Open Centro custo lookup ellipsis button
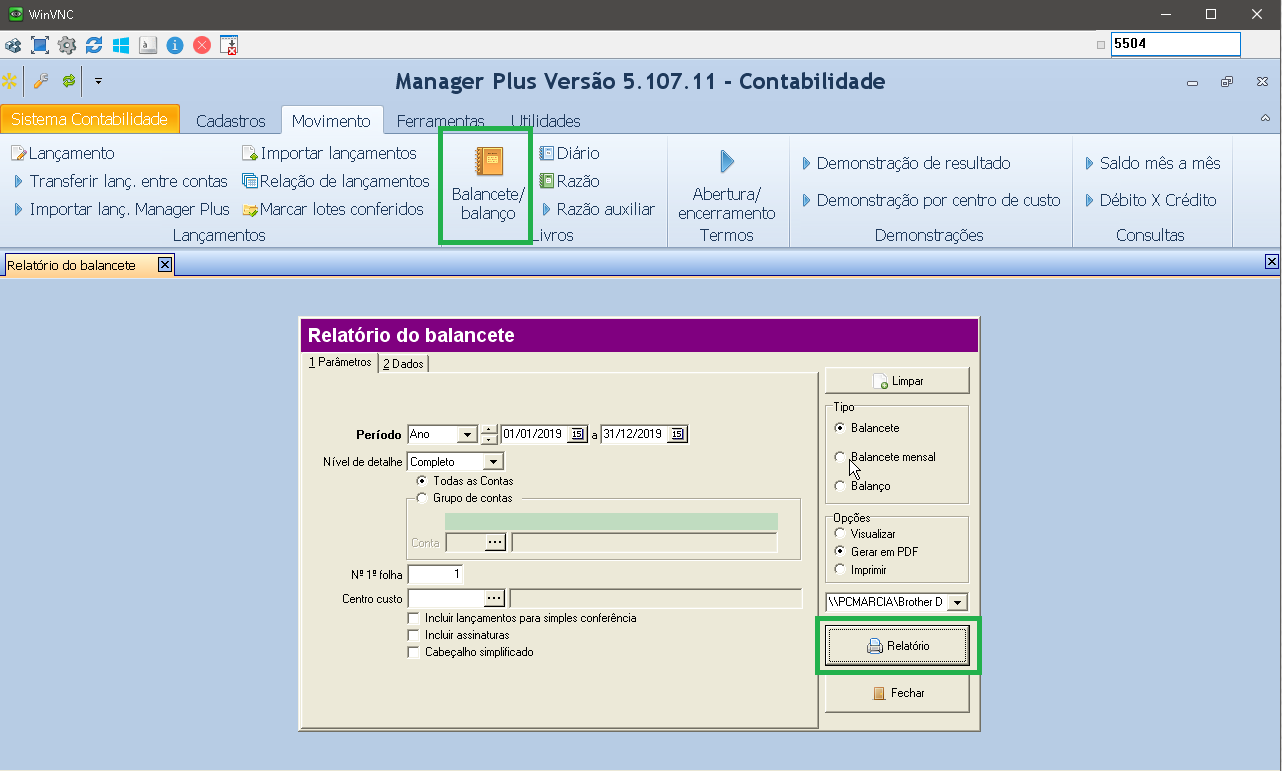Viewport: 1282px width, 771px height. coord(494,598)
